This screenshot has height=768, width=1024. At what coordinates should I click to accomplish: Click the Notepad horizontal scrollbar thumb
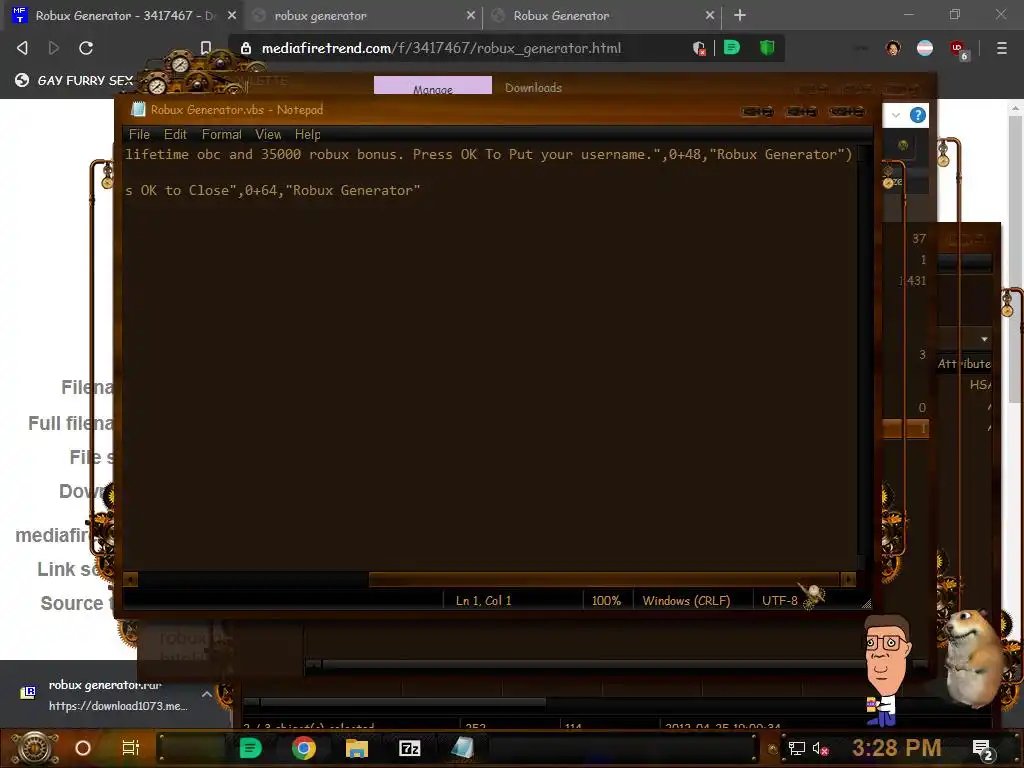pyautogui.click(x=604, y=579)
